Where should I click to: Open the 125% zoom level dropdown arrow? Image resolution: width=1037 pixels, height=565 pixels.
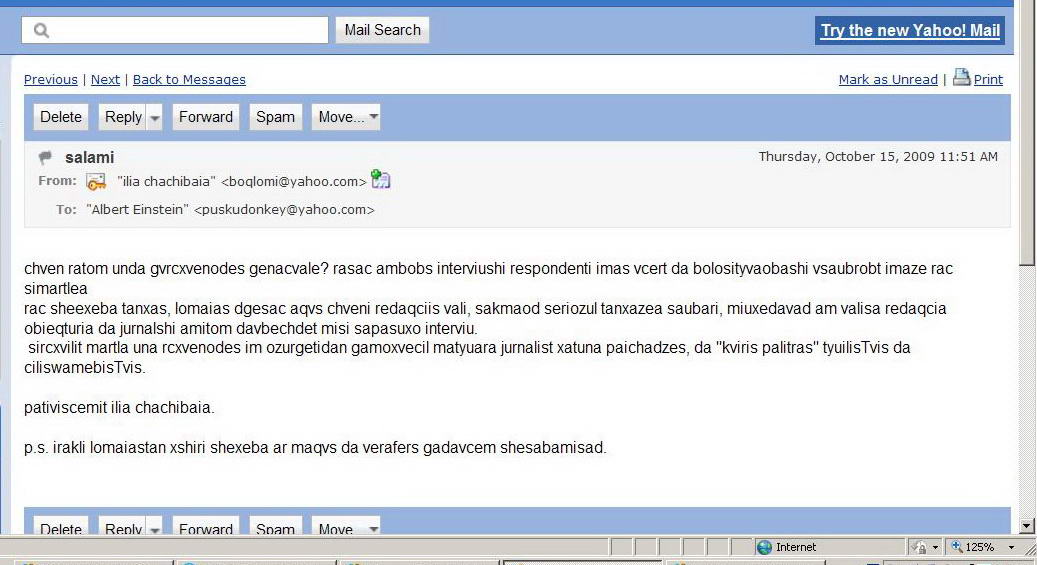coord(1011,547)
